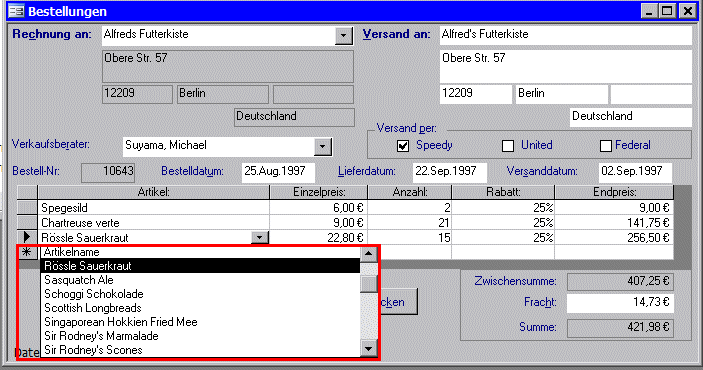Click the Versanddatum field 02.Sep.1997
703x370 pixels.
click(635, 172)
